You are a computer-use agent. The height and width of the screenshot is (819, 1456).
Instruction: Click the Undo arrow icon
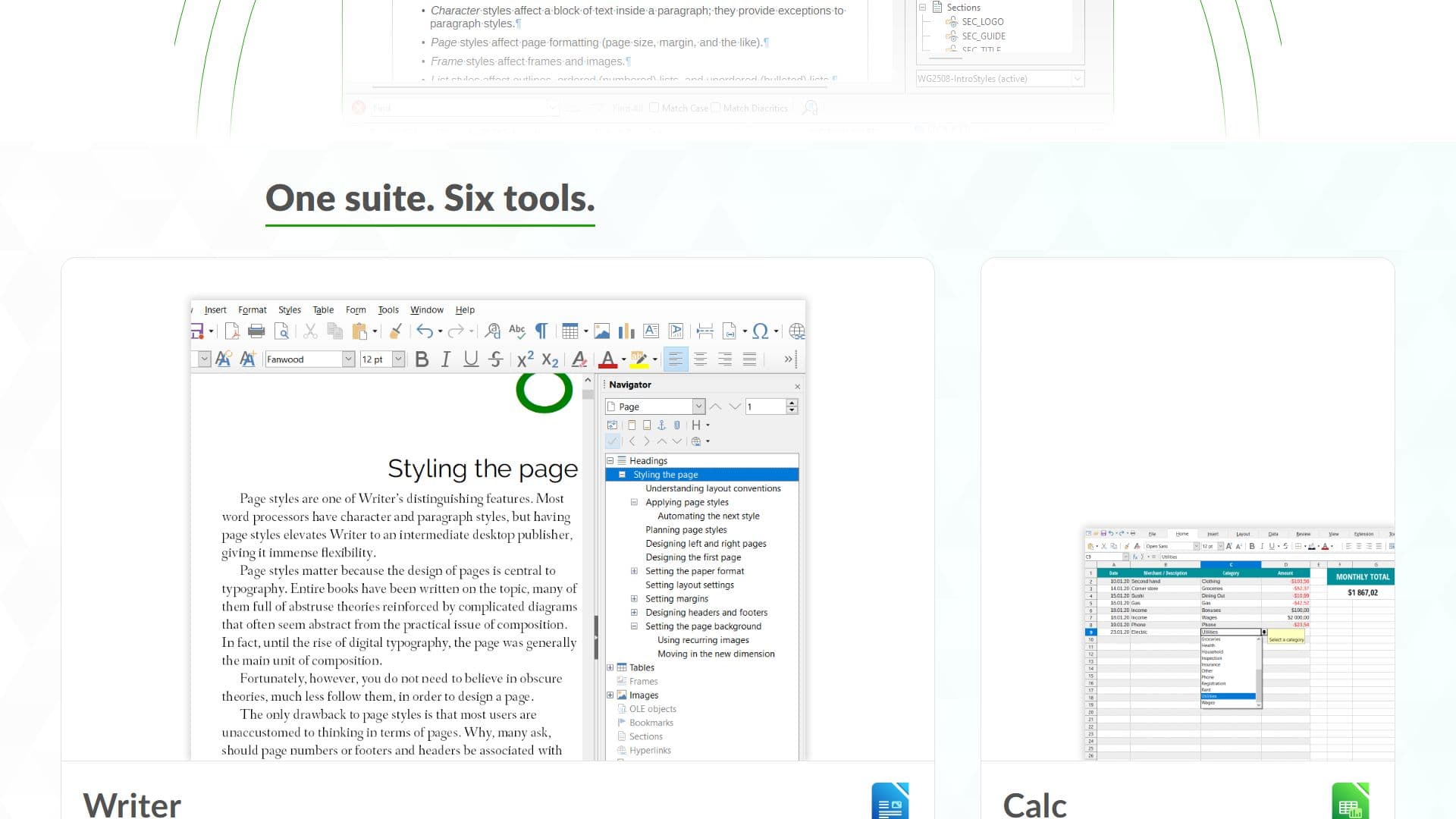425,331
